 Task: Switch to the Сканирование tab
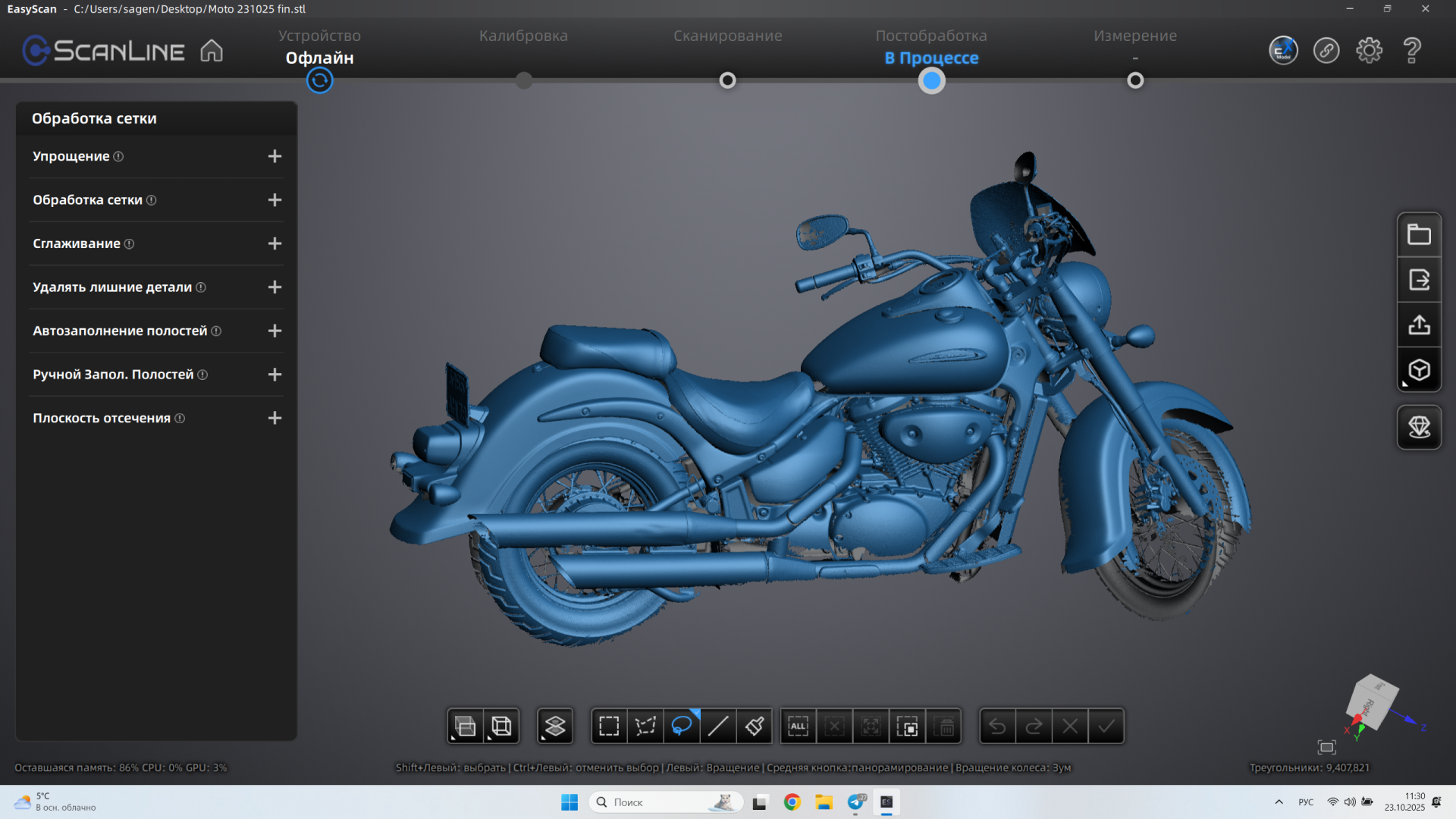(727, 36)
